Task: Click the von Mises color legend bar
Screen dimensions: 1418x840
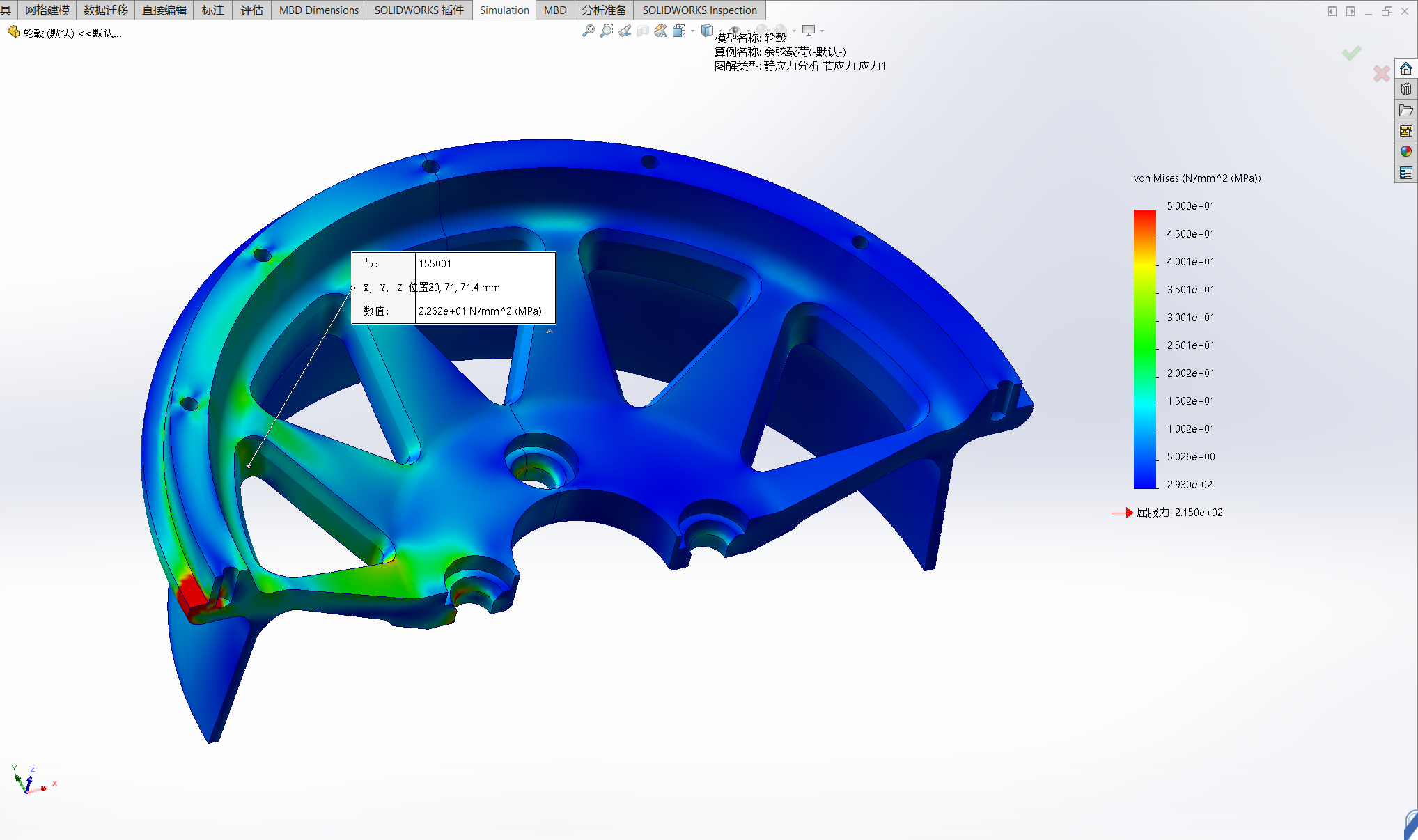Action: pyautogui.click(x=1144, y=348)
